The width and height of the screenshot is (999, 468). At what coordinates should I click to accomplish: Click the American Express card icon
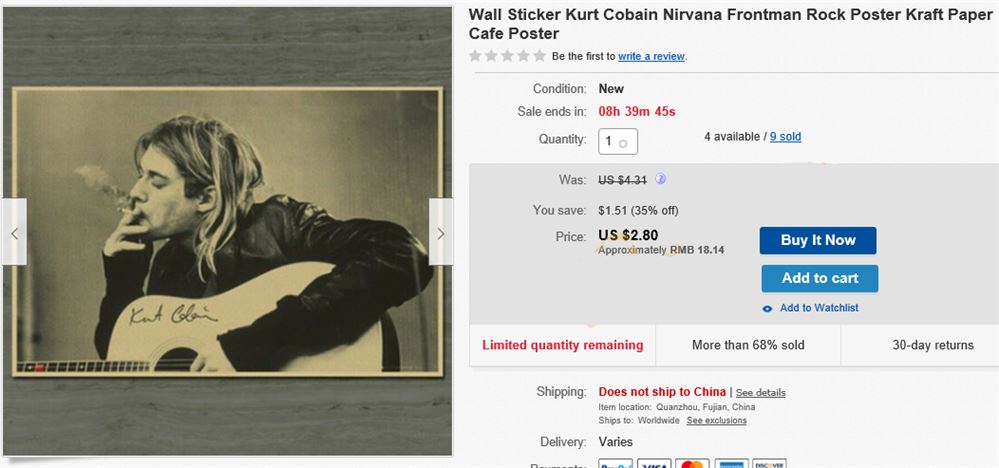click(x=731, y=464)
